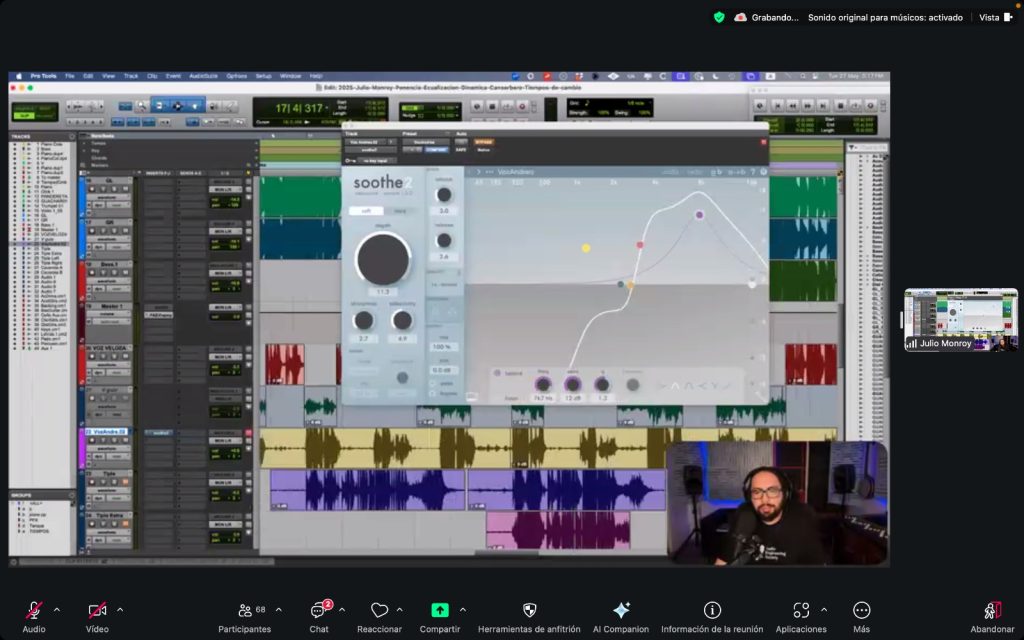Open Herramientas de anfitrión shield icon
Screen dimensions: 1024x640
[x=529, y=611]
